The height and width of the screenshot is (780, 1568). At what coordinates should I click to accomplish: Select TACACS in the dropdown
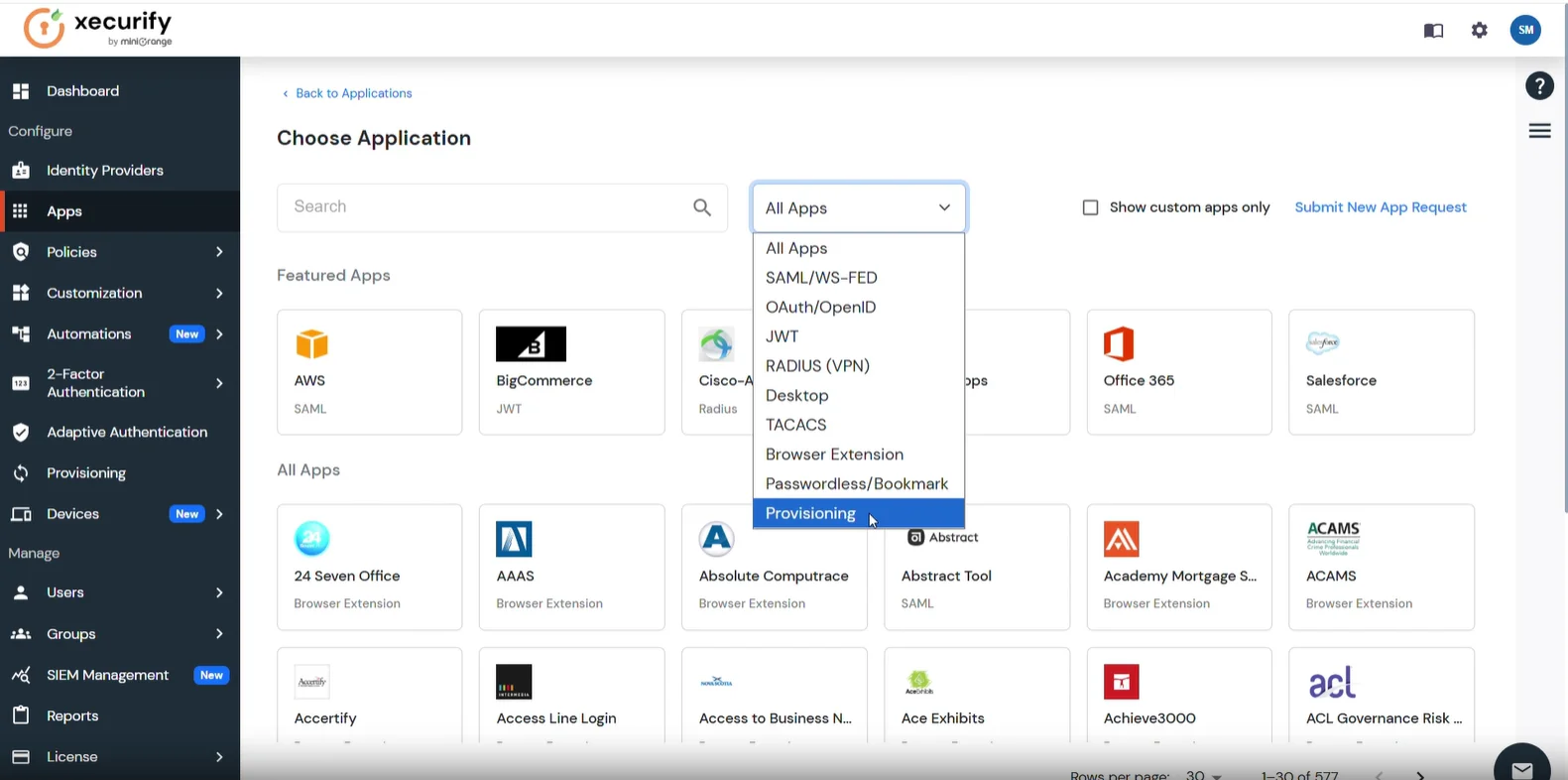click(x=859, y=425)
